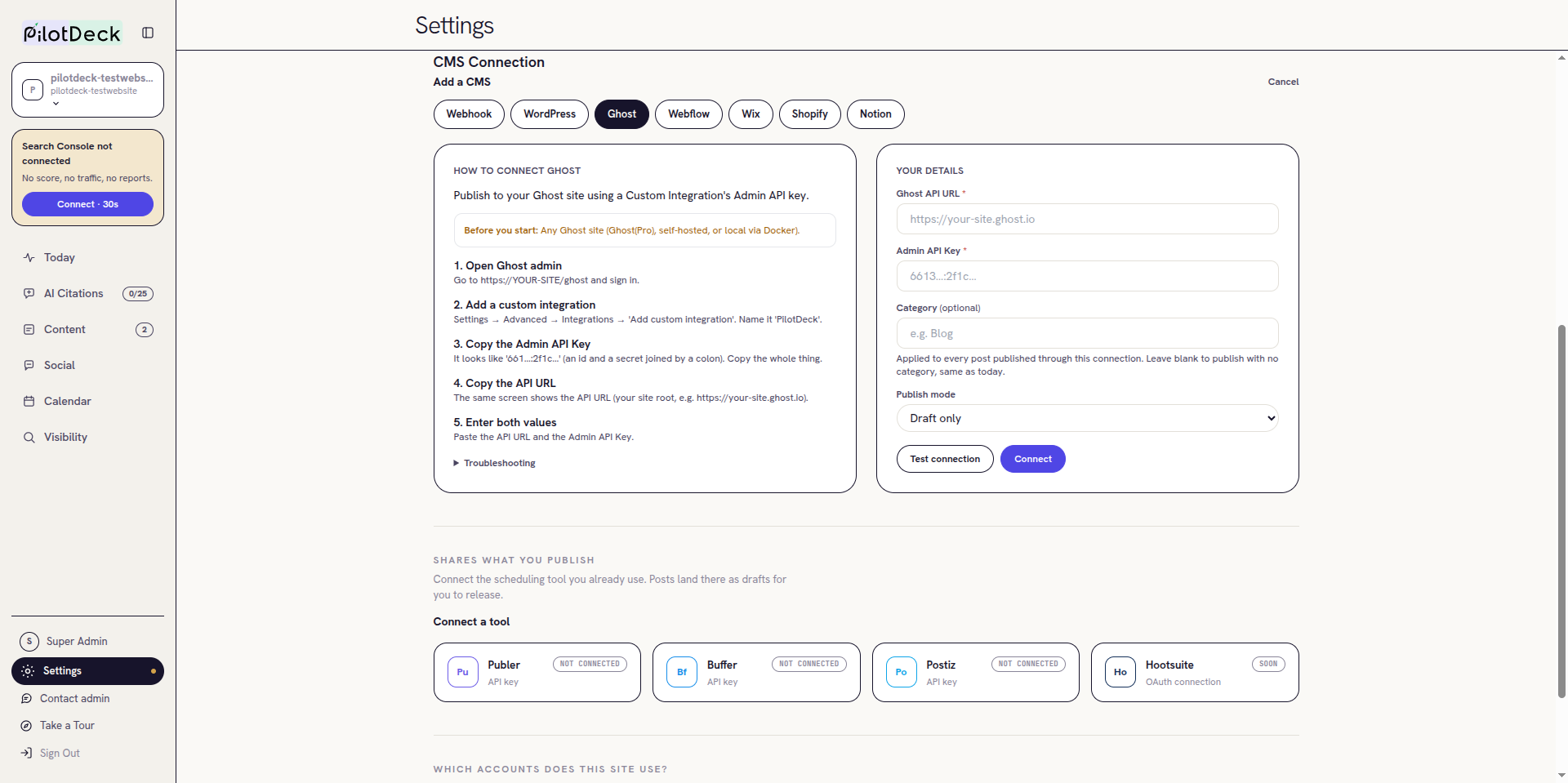The height and width of the screenshot is (783, 1568).
Task: Expand the Troubleshooting section
Action: click(495, 463)
